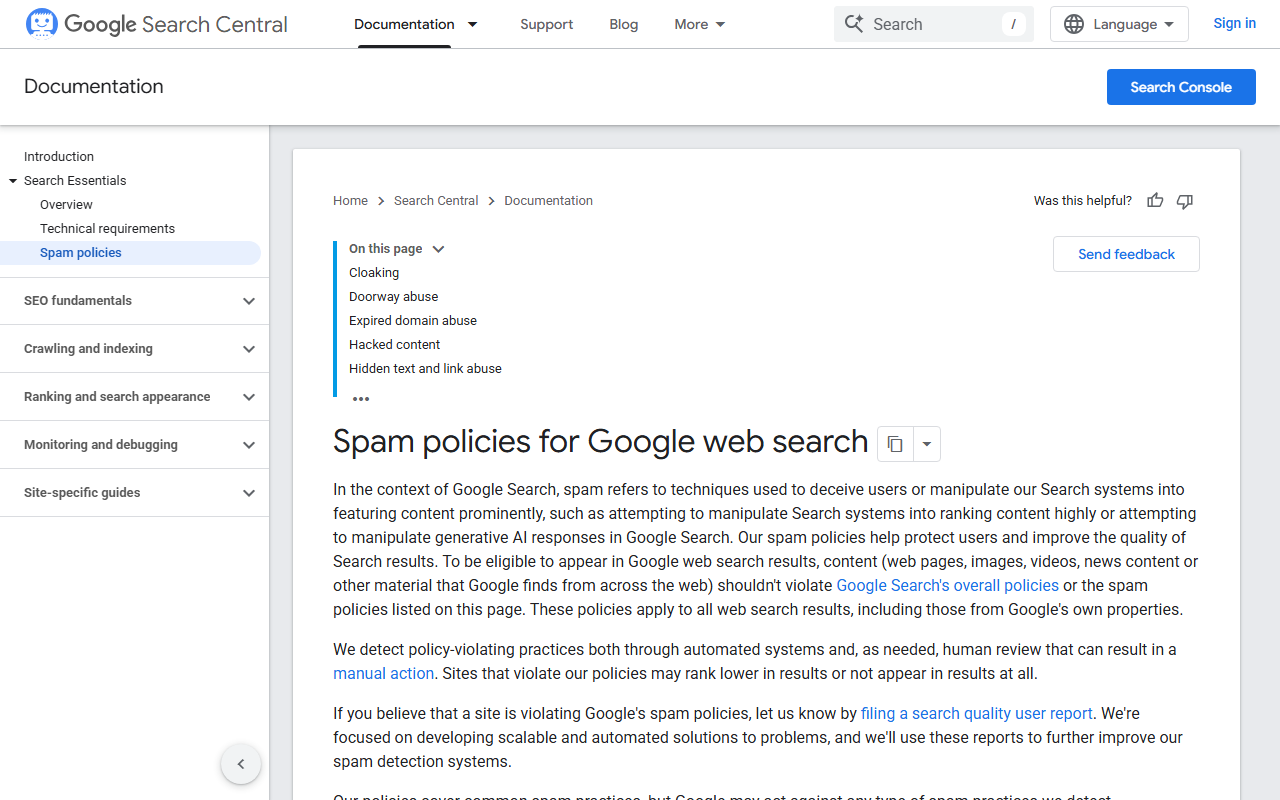Select Spam policies in sidebar
Screen dimensions: 1280x800
point(130,253)
